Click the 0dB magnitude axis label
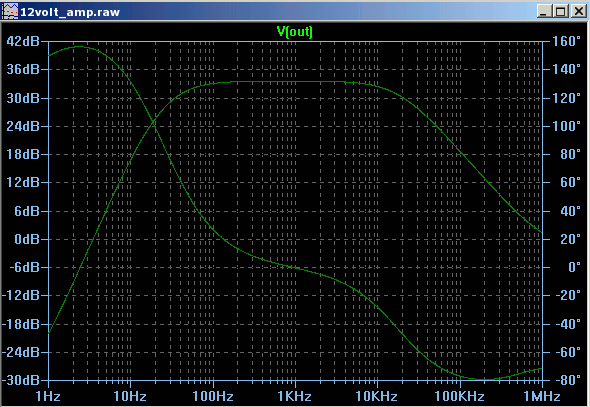 27,239
